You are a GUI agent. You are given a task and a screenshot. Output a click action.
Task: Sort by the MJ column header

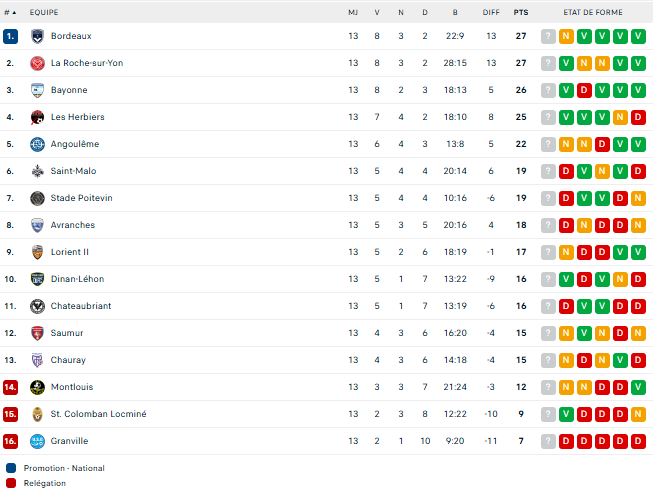pyautogui.click(x=353, y=12)
